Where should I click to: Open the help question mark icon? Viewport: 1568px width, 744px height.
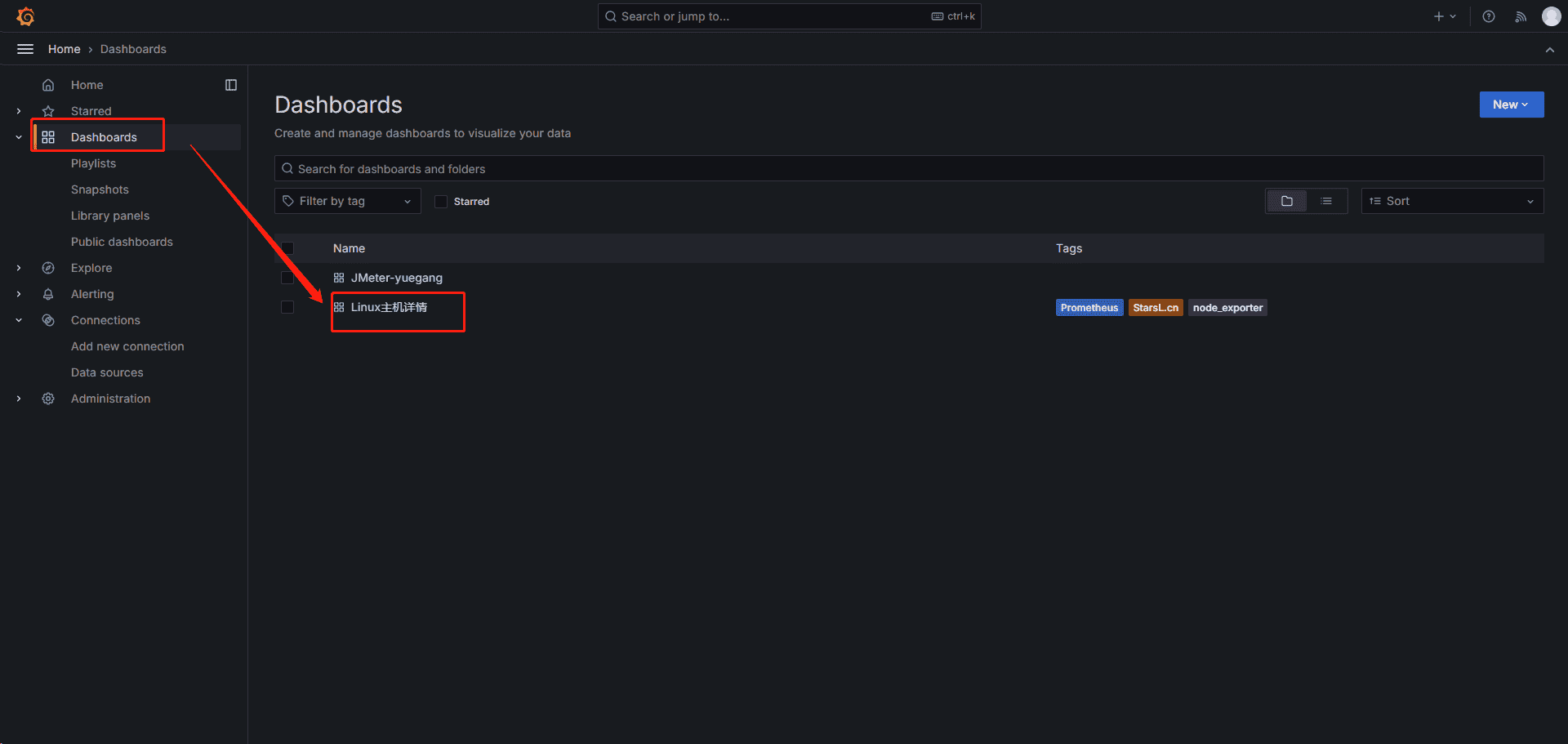(x=1488, y=16)
